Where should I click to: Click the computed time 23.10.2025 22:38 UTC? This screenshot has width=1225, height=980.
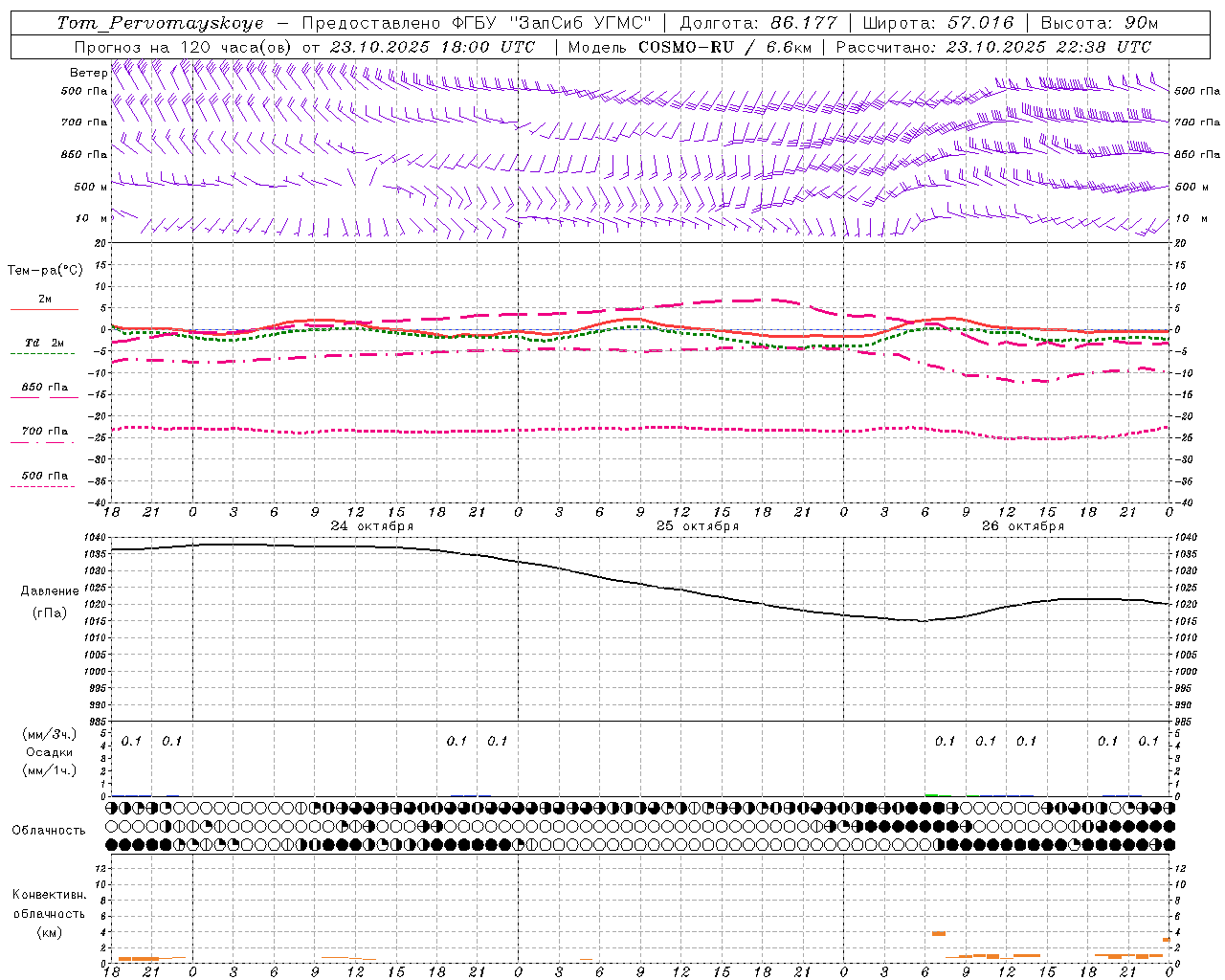coord(1049,47)
